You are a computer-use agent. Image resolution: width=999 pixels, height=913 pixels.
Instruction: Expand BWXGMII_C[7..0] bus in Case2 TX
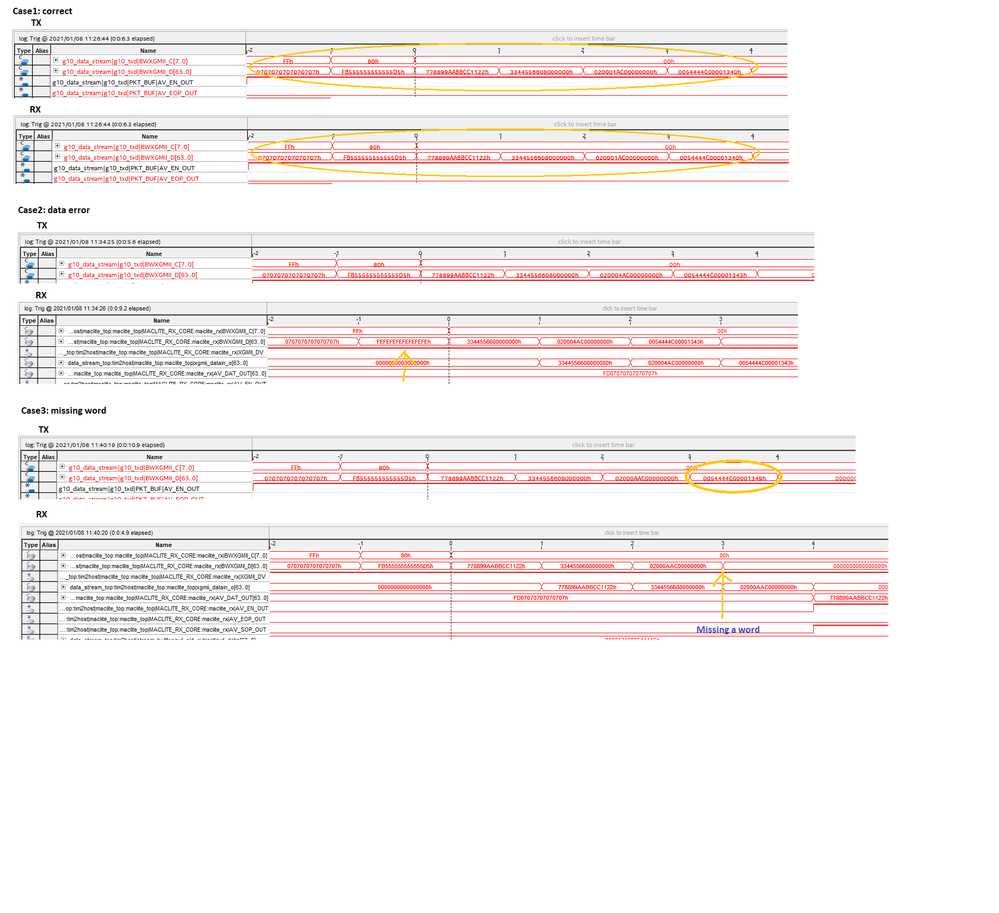tap(62, 264)
